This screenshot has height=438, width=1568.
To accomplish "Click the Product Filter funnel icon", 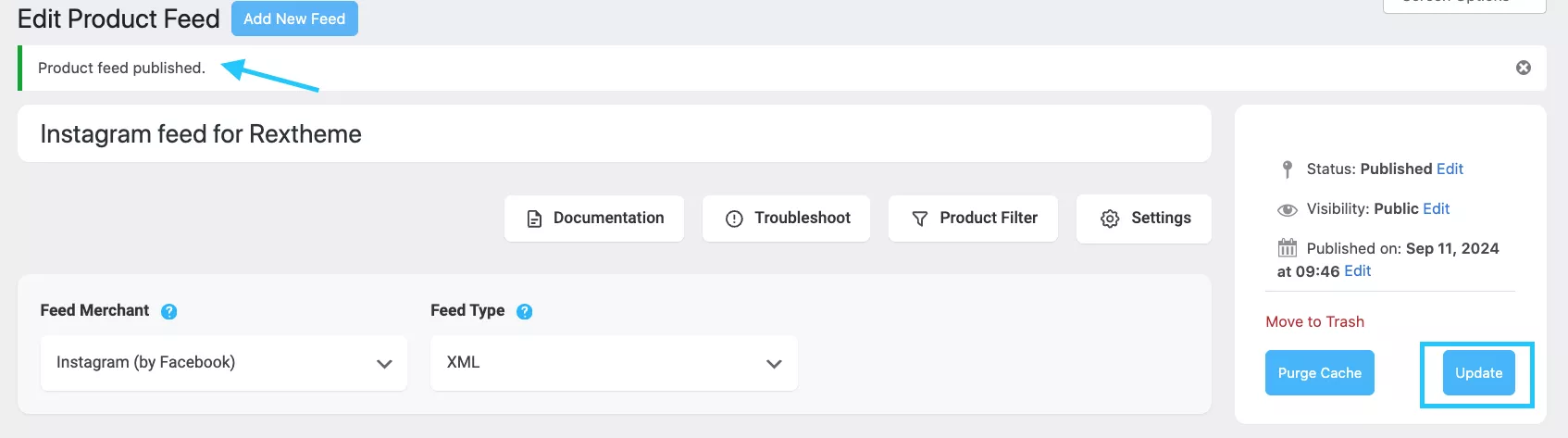I will point(919,219).
